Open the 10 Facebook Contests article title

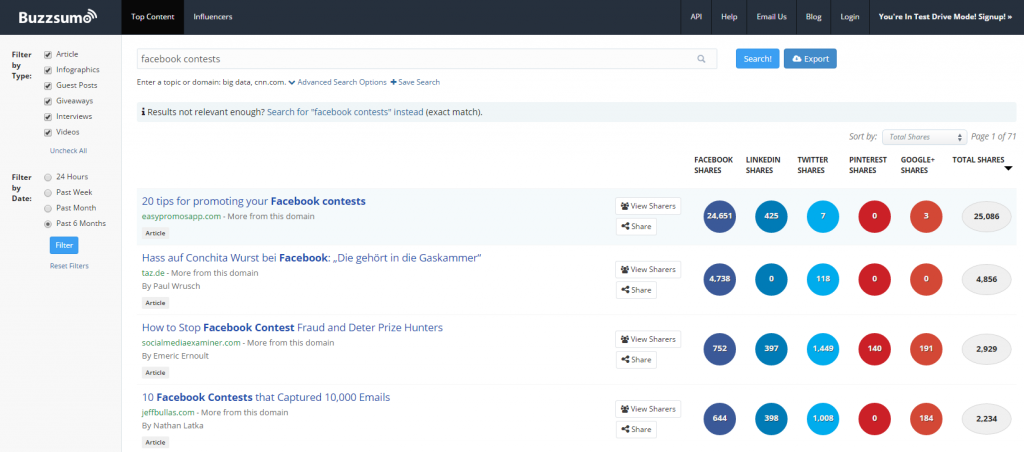pos(266,397)
